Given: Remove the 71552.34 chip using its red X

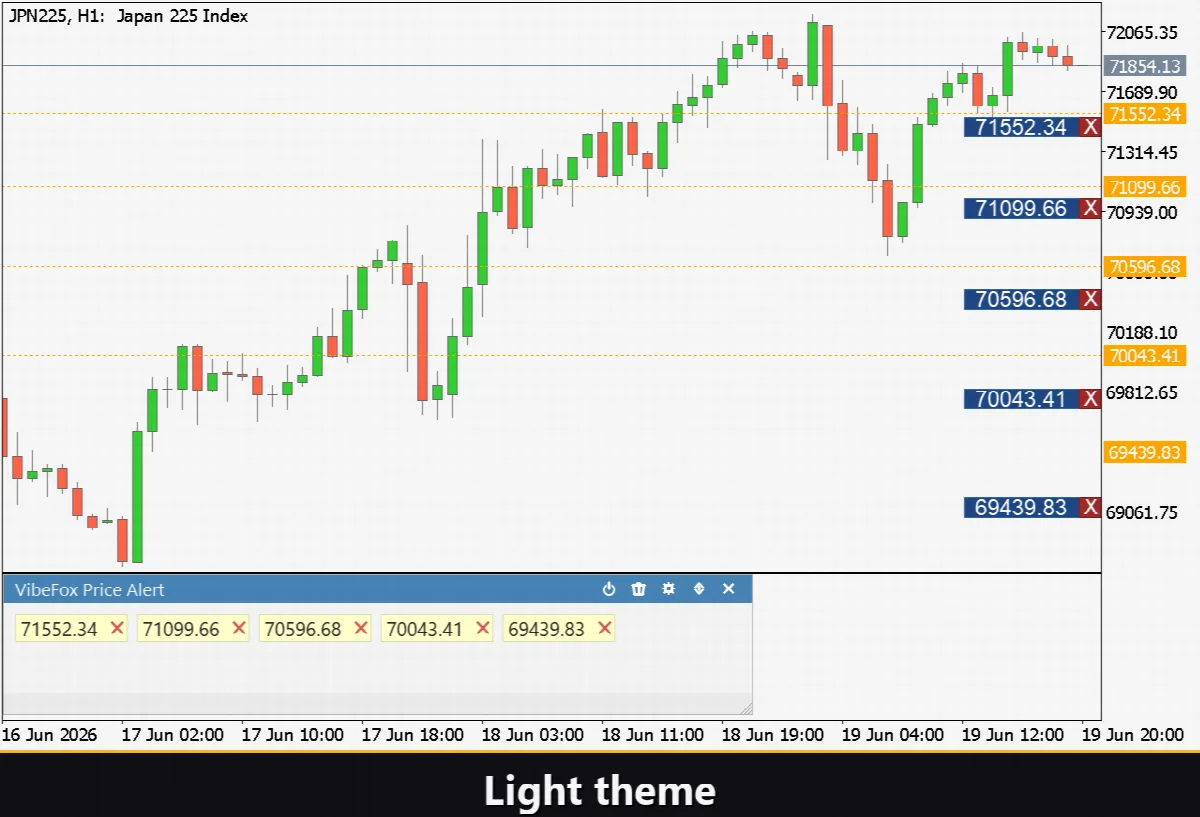Looking at the screenshot, I should click(117, 628).
